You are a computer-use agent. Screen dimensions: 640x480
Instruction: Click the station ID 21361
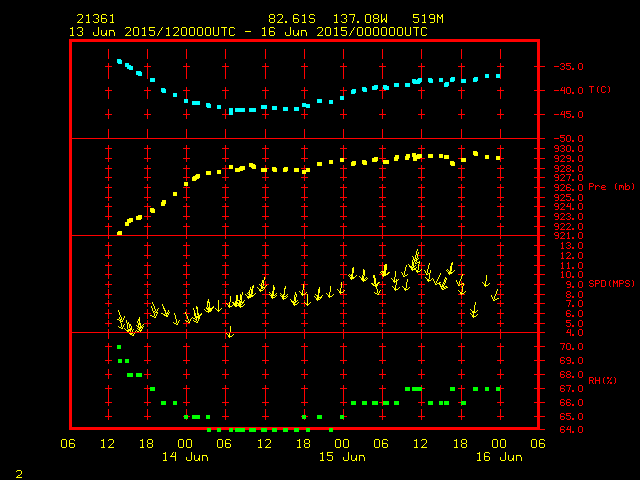pos(95,19)
